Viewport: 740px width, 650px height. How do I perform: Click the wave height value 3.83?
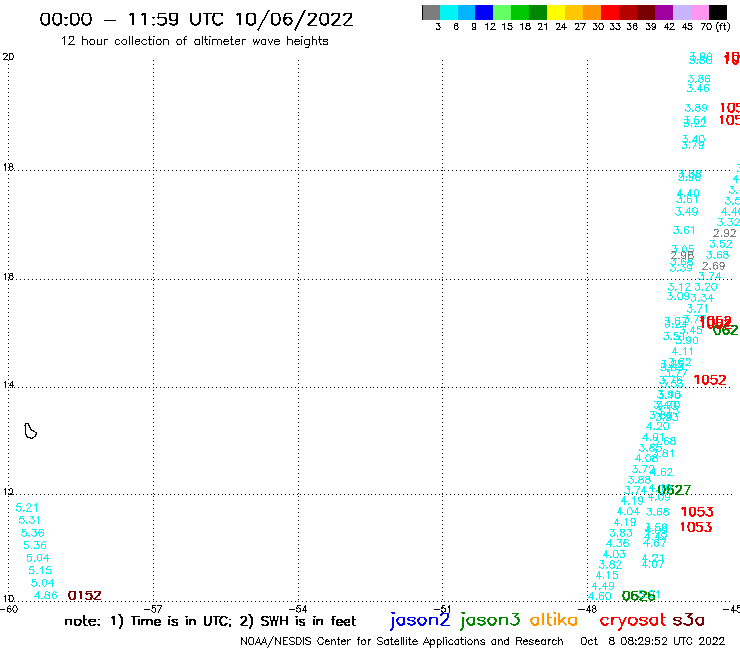(621, 533)
